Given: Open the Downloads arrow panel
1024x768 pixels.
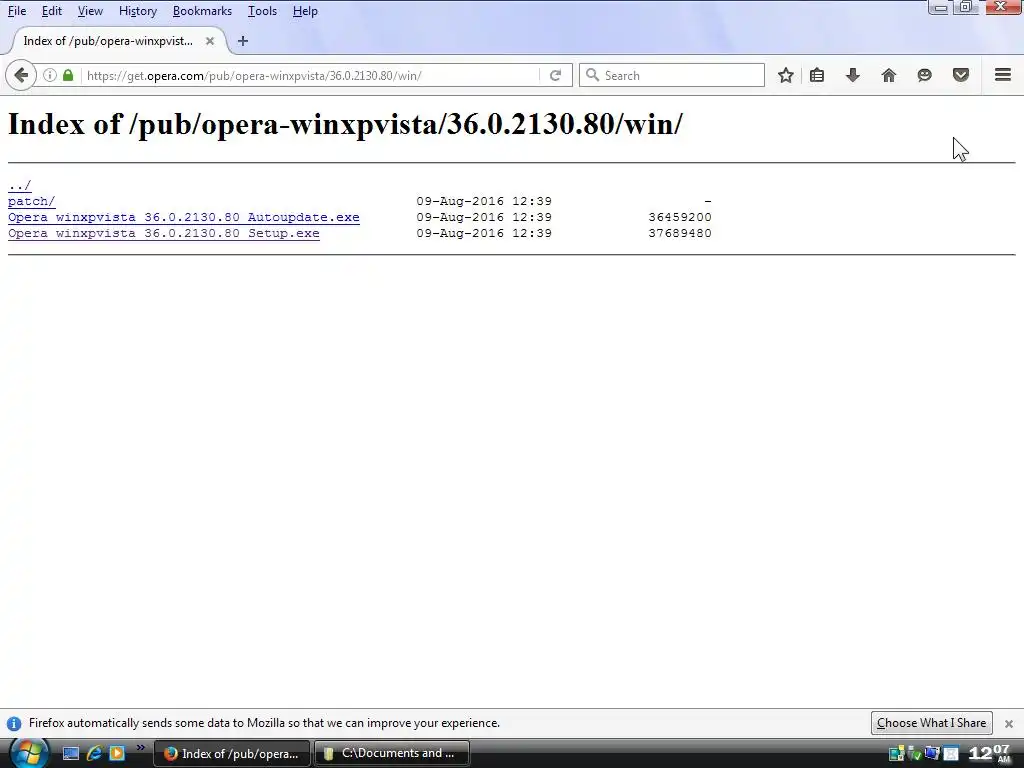Looking at the screenshot, I should click(852, 75).
